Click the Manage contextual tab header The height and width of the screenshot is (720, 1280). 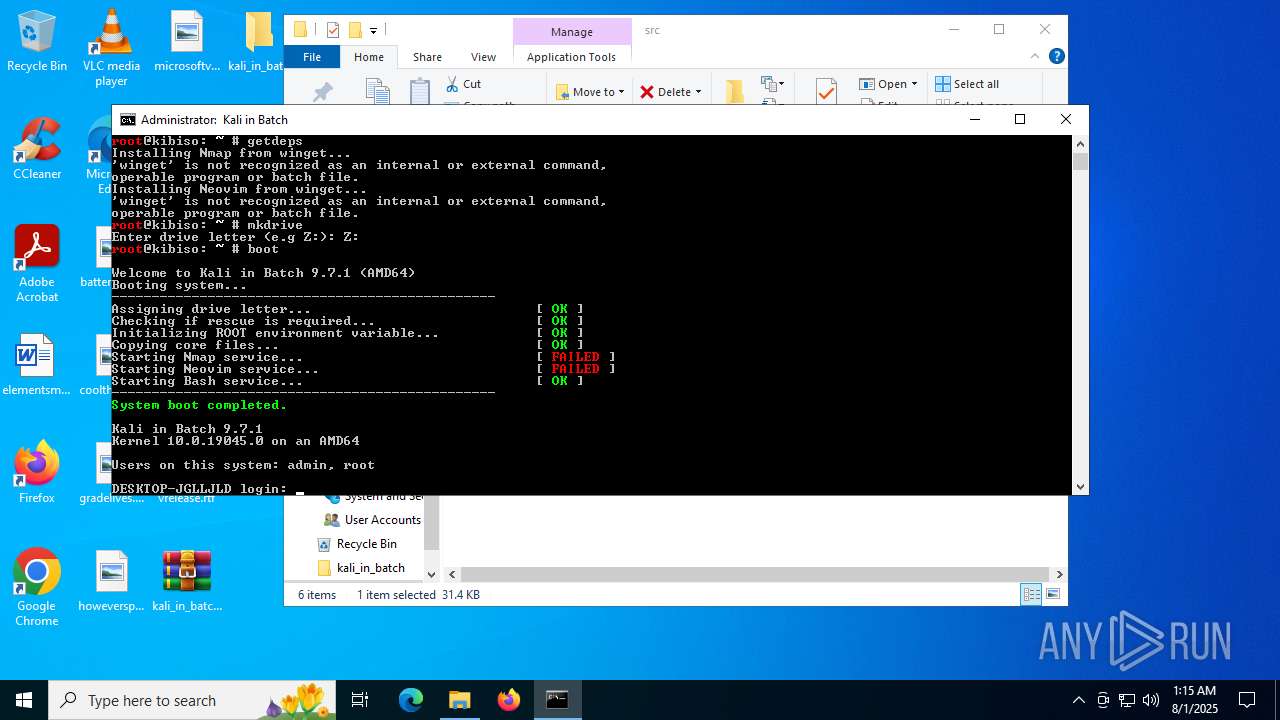572,32
